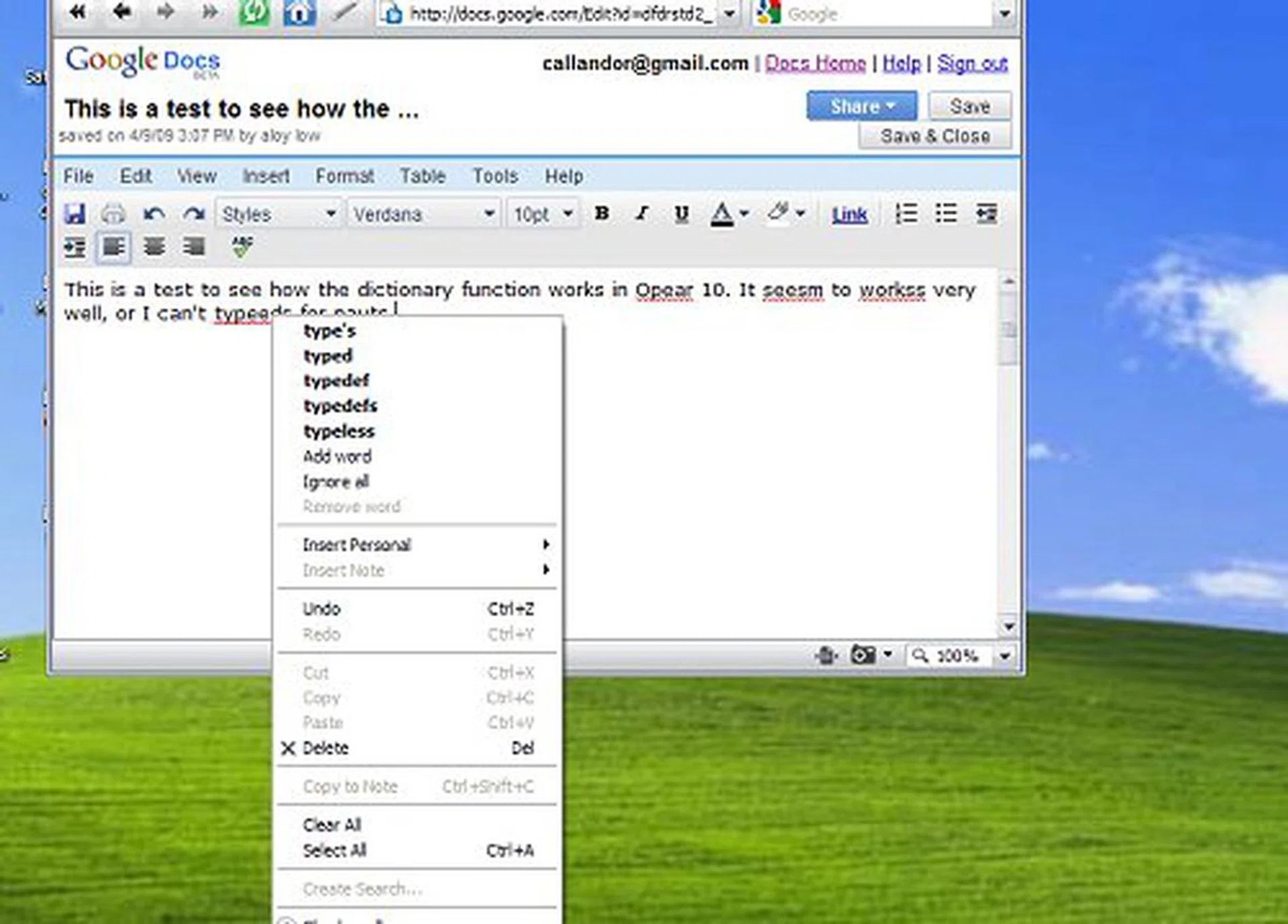Toggle underline formatting

pos(682,214)
